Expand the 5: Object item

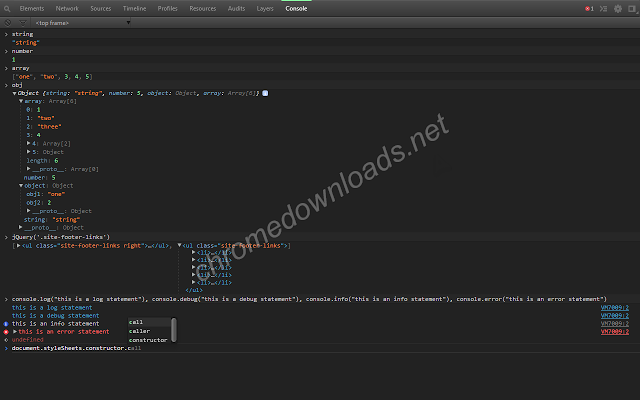coord(29,152)
